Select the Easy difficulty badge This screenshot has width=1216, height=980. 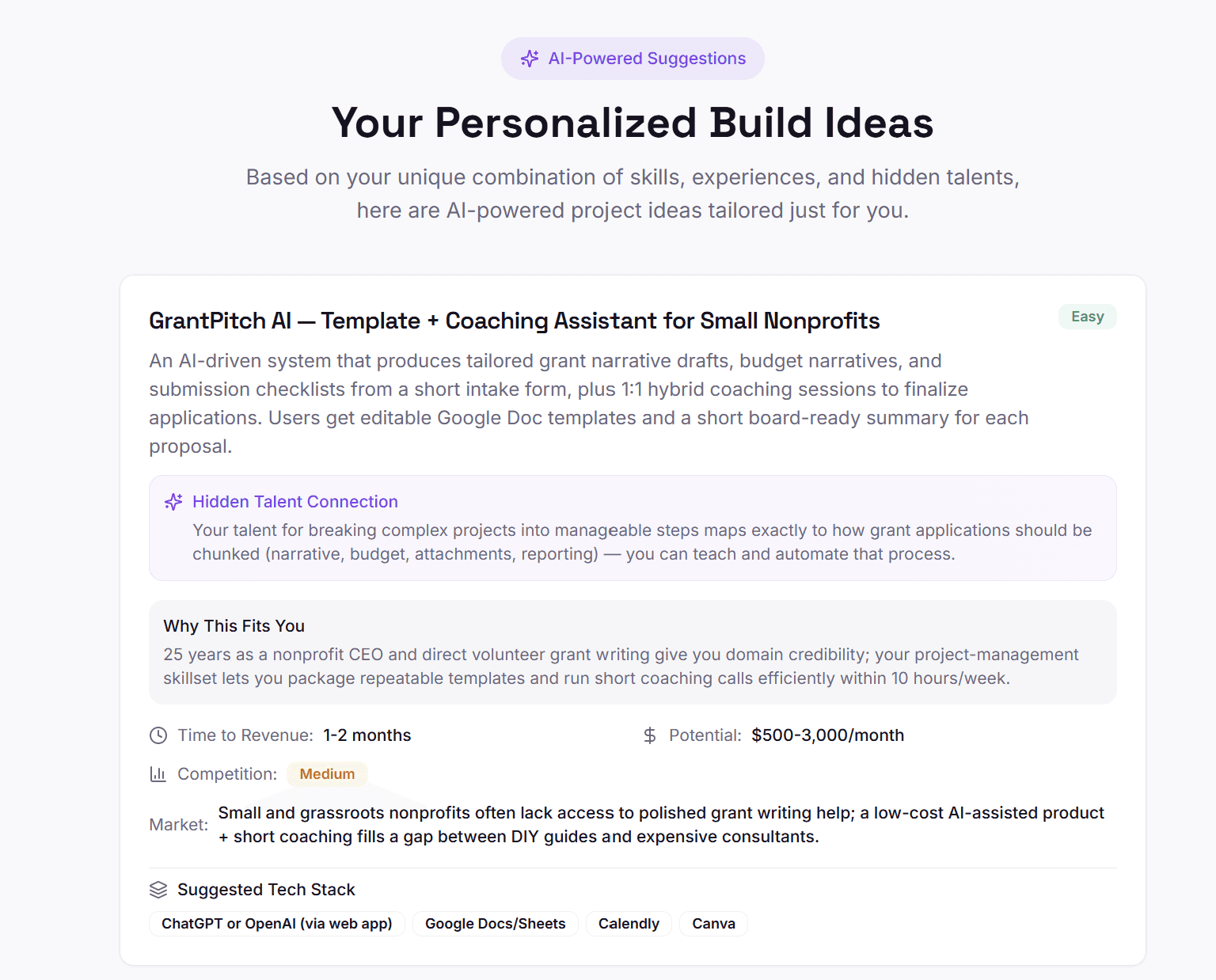pos(1088,317)
